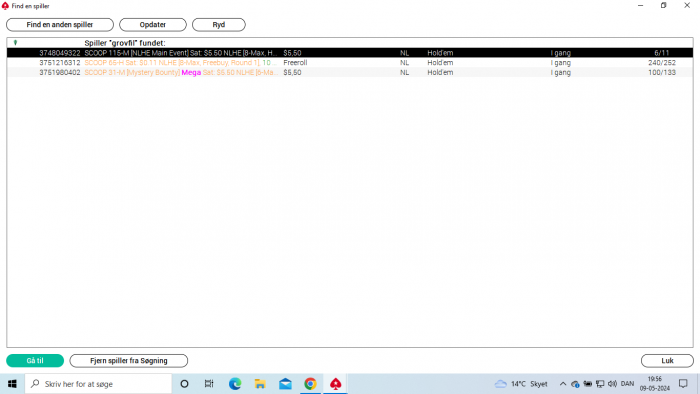Click the Cortana circle icon
This screenshot has width=700, height=394.
point(184,384)
